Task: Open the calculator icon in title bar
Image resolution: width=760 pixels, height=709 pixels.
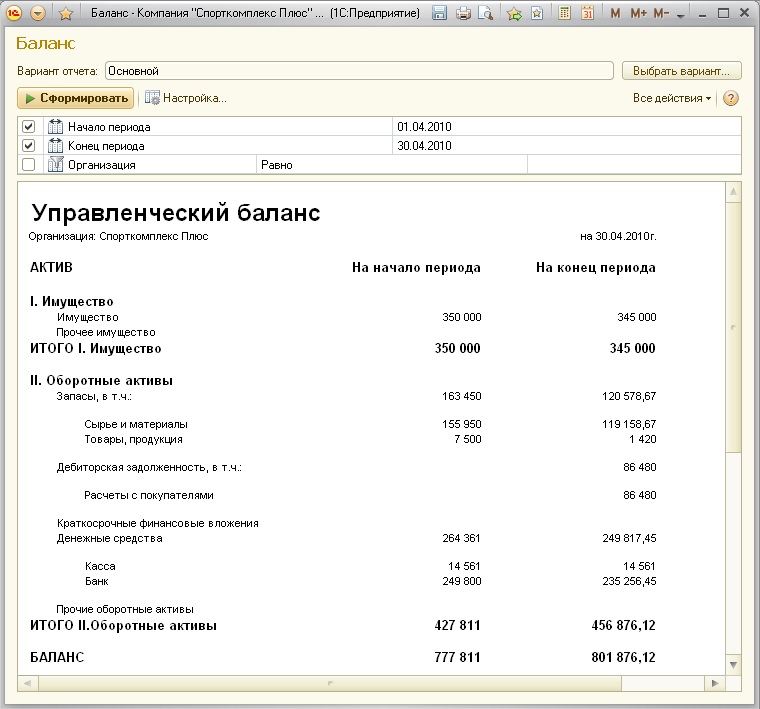Action: (564, 13)
